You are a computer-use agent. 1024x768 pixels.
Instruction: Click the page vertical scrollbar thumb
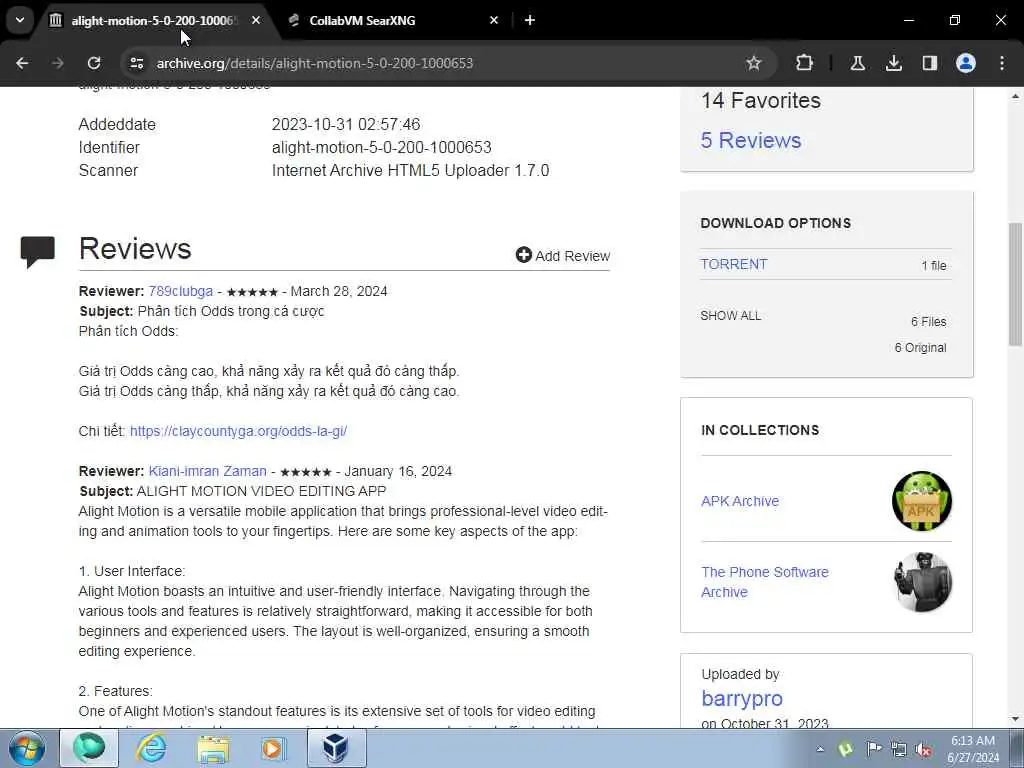click(x=1016, y=284)
